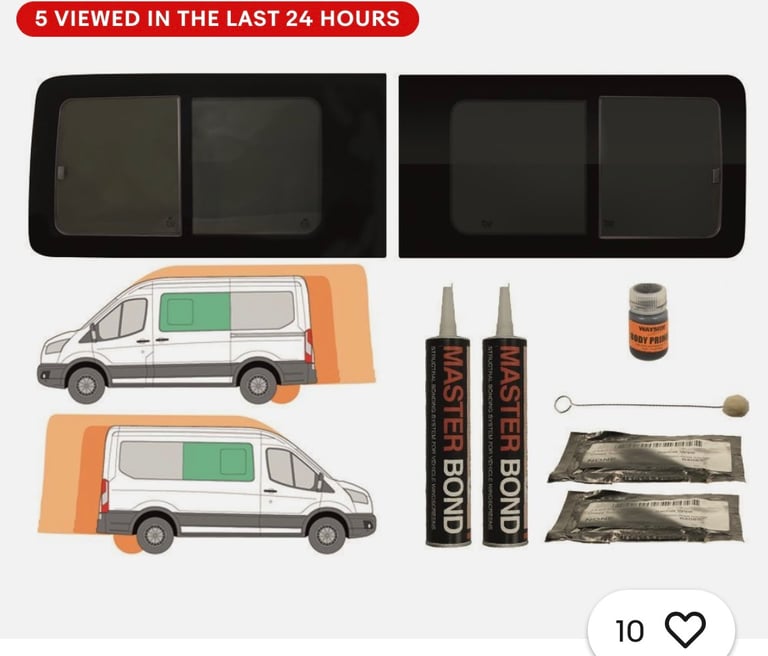Click the primer applicator dauber swab

coord(651,405)
